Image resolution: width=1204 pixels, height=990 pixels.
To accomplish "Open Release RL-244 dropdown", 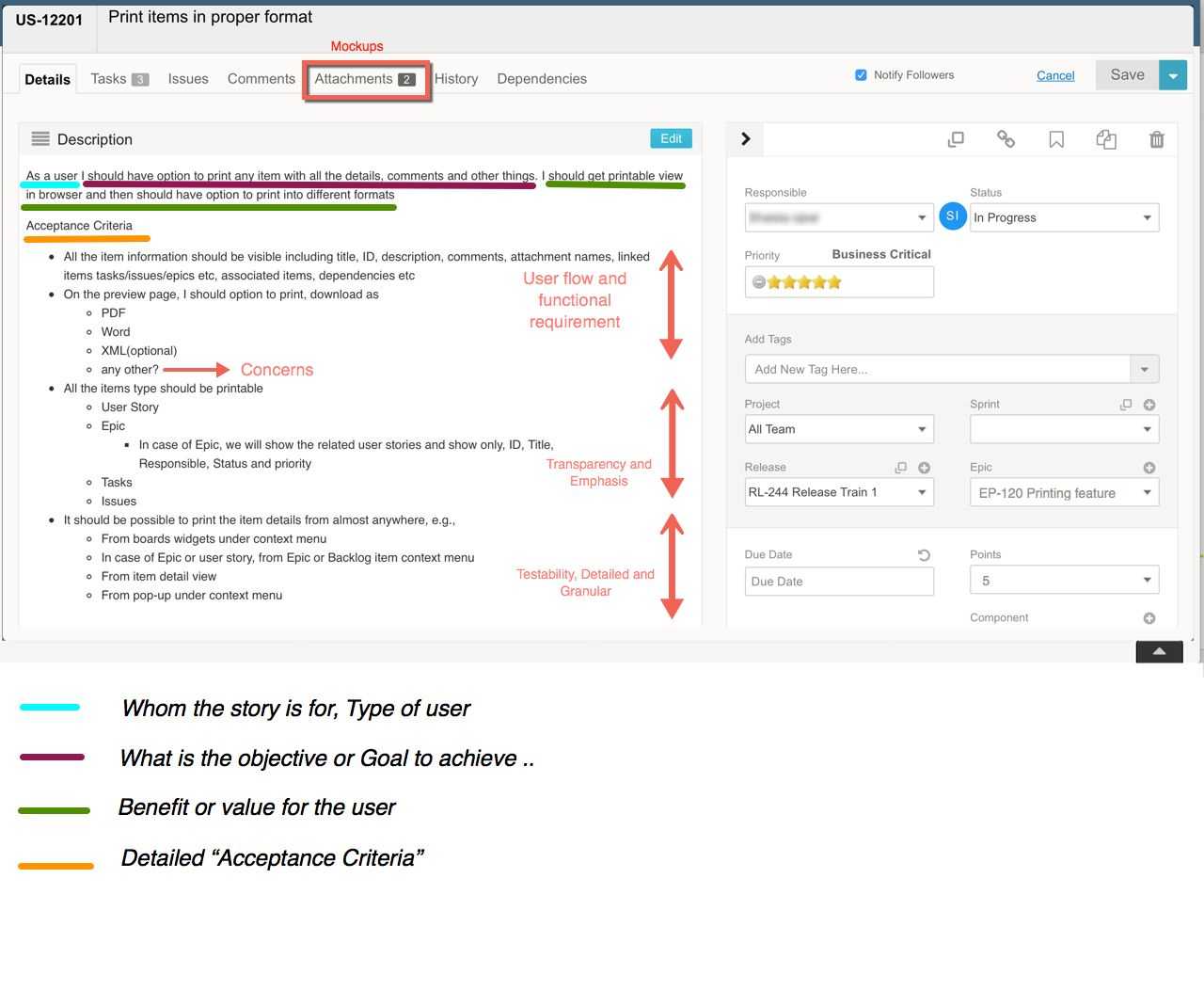I will coord(839,492).
